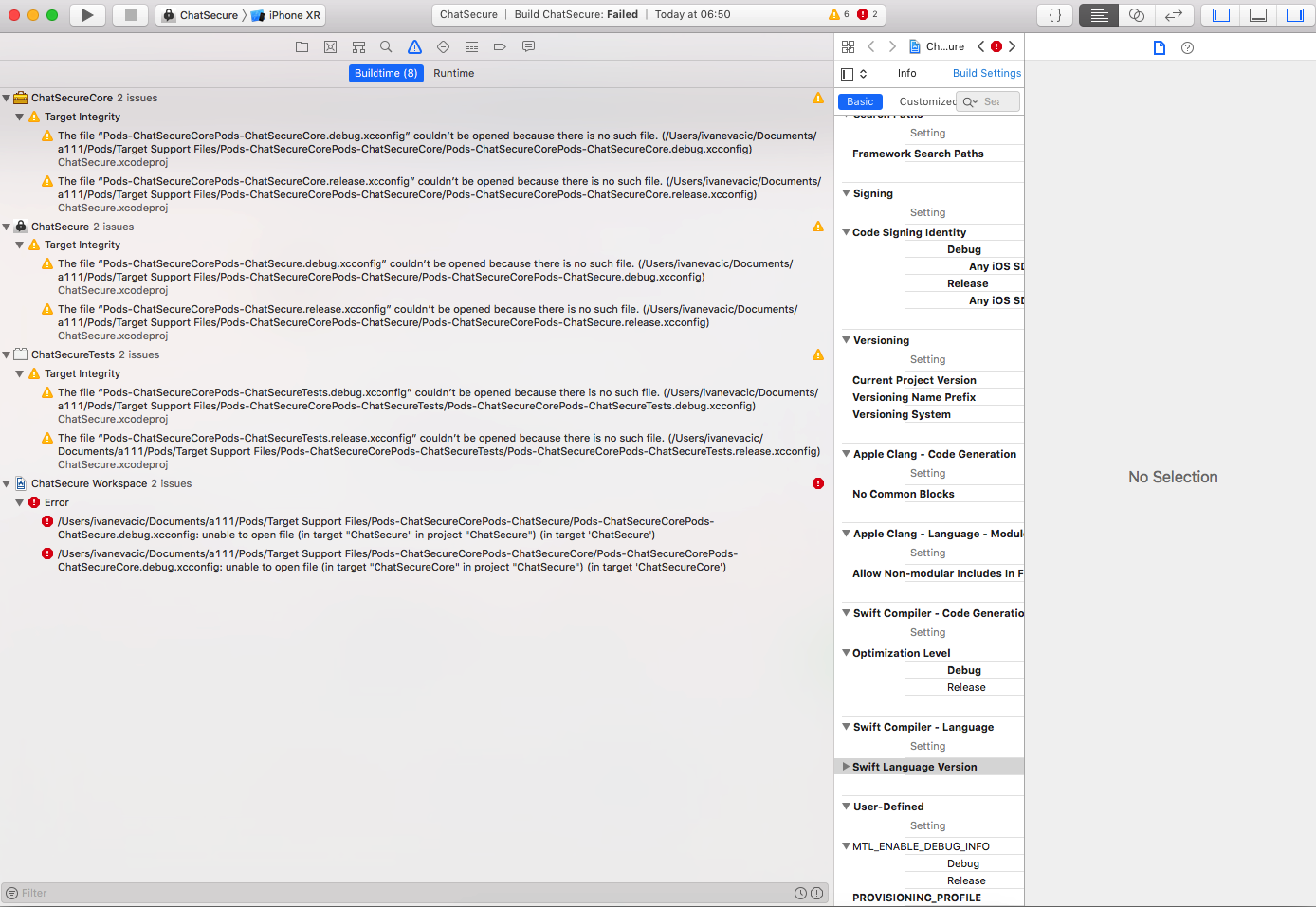Open the Project navigator

coord(302,46)
